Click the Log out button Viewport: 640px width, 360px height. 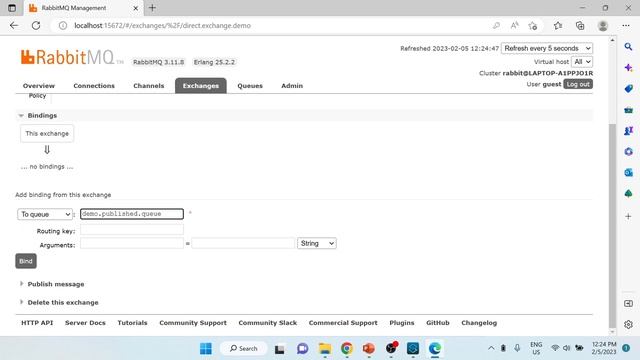click(578, 84)
